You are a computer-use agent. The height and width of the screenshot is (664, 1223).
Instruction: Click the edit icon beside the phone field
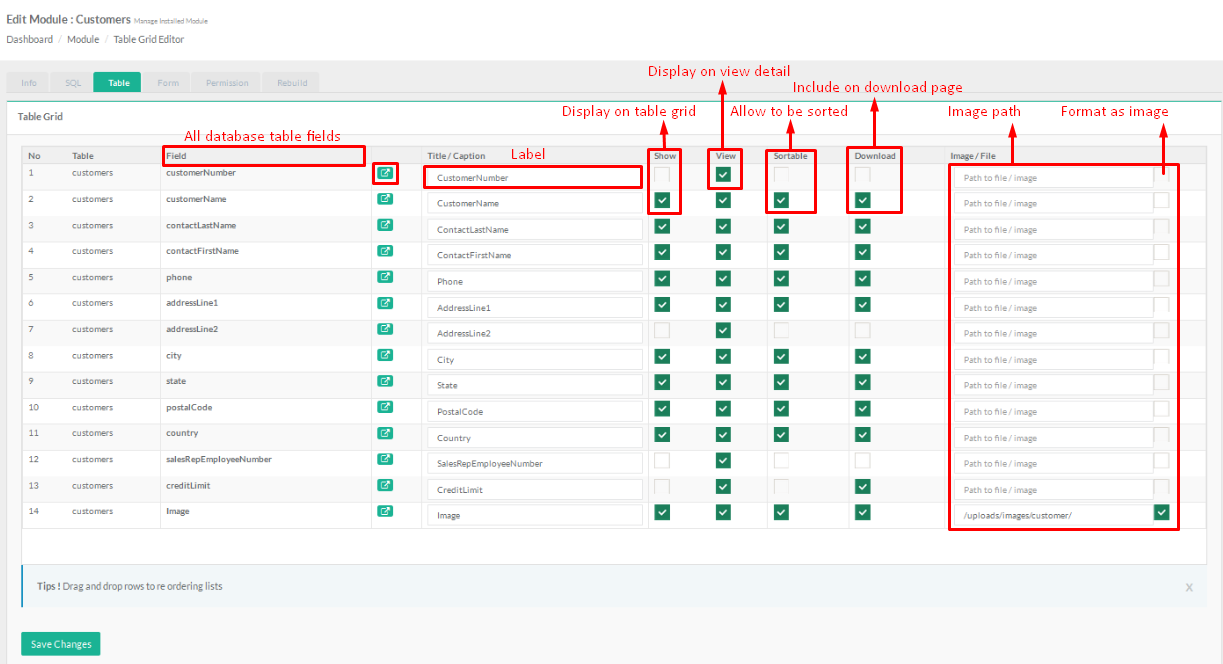pos(385,277)
